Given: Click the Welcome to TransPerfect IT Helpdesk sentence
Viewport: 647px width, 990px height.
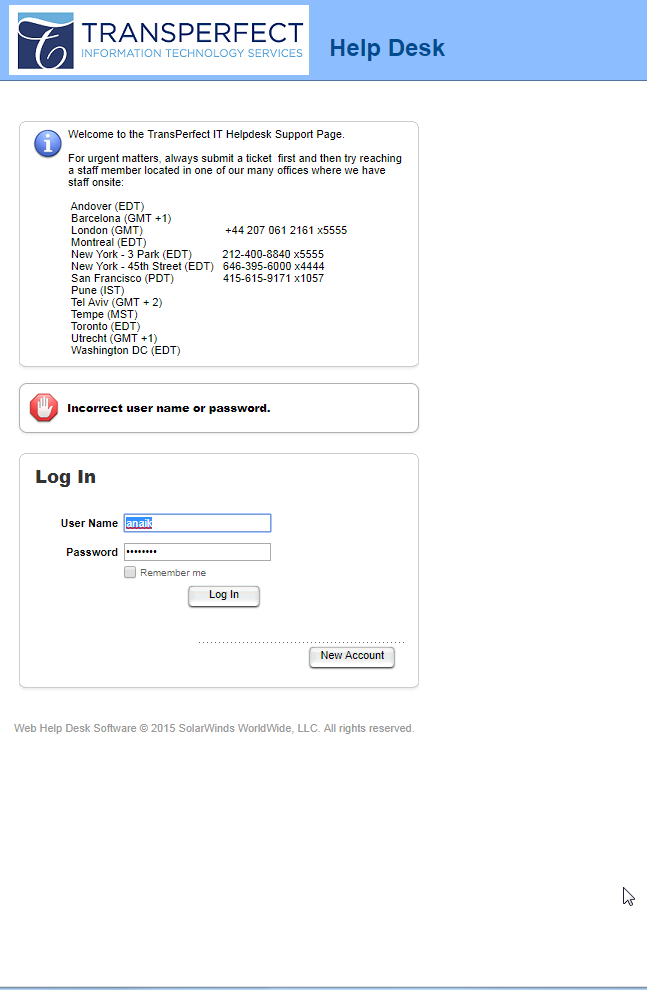Looking at the screenshot, I should pyautogui.click(x=206, y=134).
